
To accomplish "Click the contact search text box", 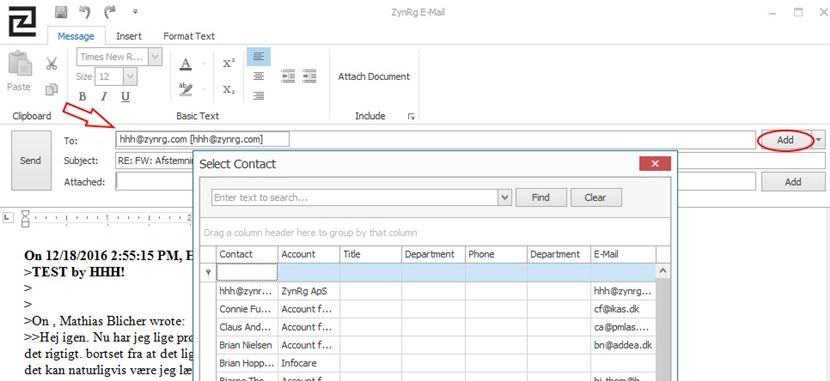I will coord(355,197).
